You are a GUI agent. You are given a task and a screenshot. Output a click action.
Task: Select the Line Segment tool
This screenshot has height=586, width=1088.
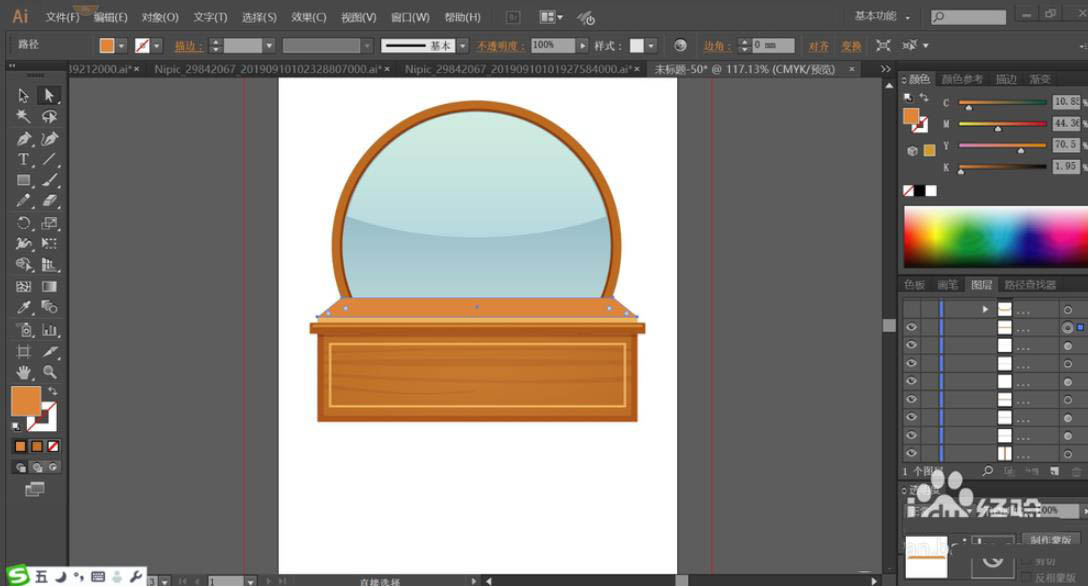point(49,160)
